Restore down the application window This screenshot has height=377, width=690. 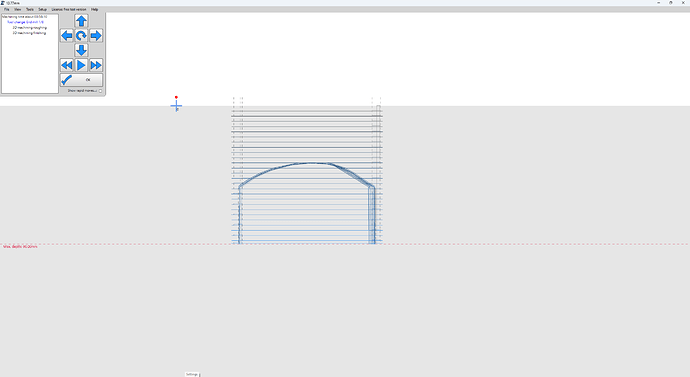pyautogui.click(x=671, y=3)
